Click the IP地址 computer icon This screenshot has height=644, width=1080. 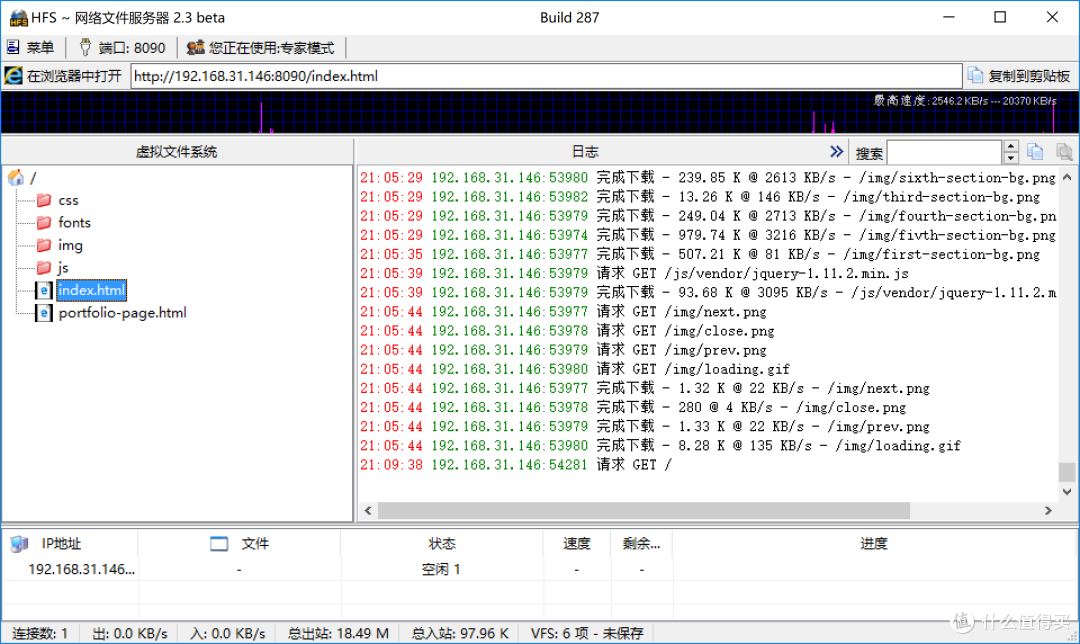click(19, 544)
